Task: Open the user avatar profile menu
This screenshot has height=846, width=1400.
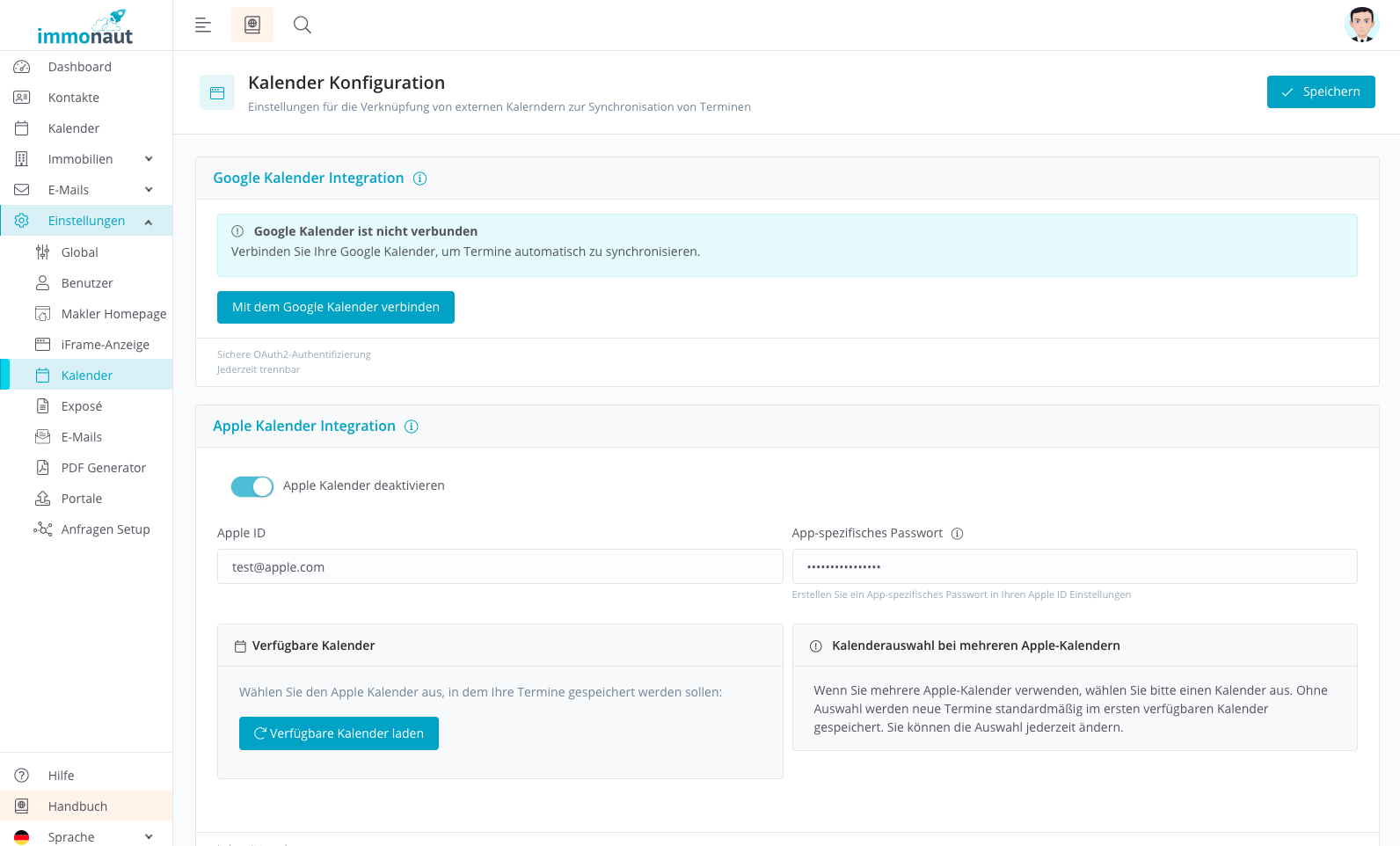Action: point(1361,25)
